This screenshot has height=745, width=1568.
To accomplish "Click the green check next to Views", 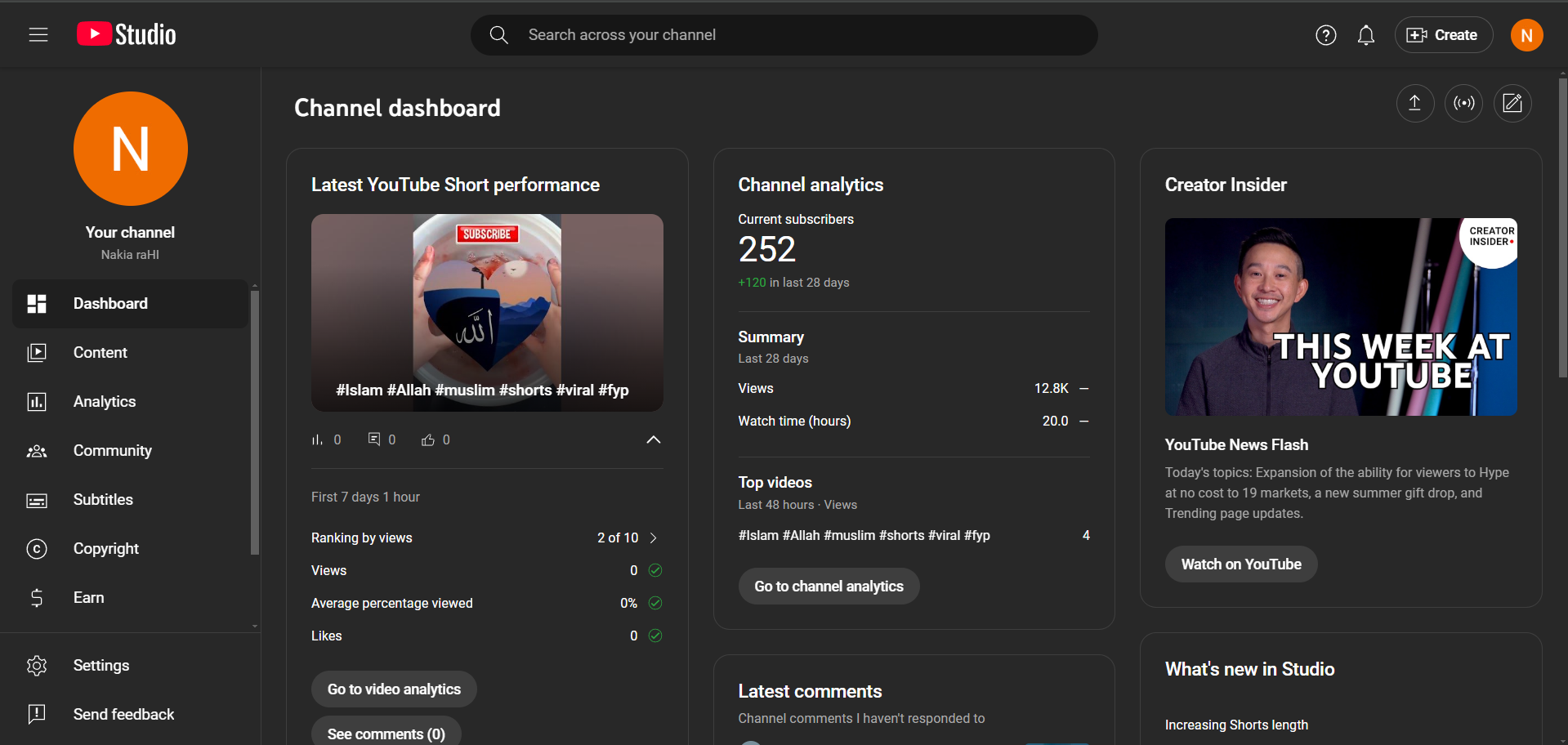I will tap(655, 570).
